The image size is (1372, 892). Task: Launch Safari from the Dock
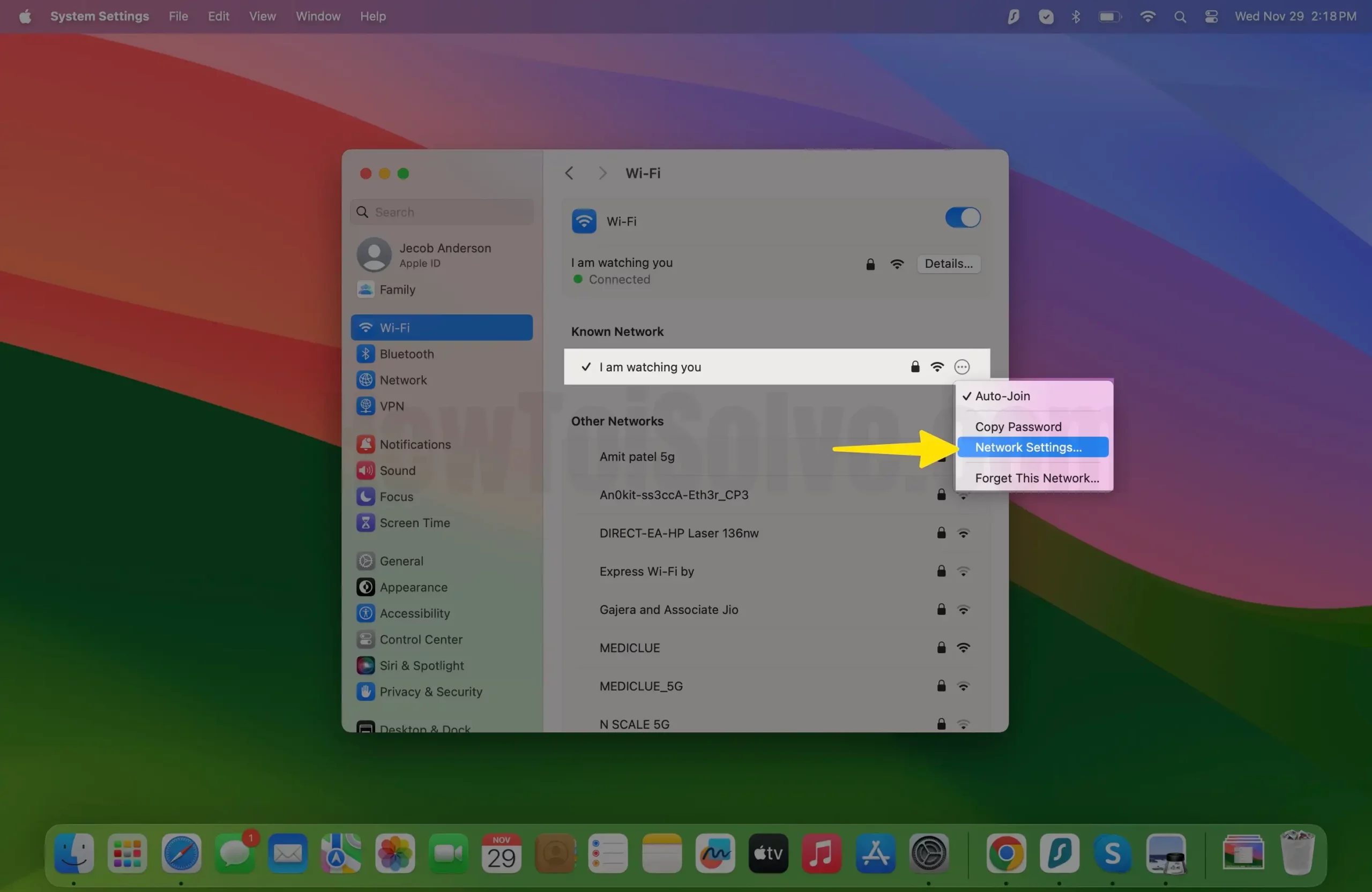pyautogui.click(x=181, y=853)
